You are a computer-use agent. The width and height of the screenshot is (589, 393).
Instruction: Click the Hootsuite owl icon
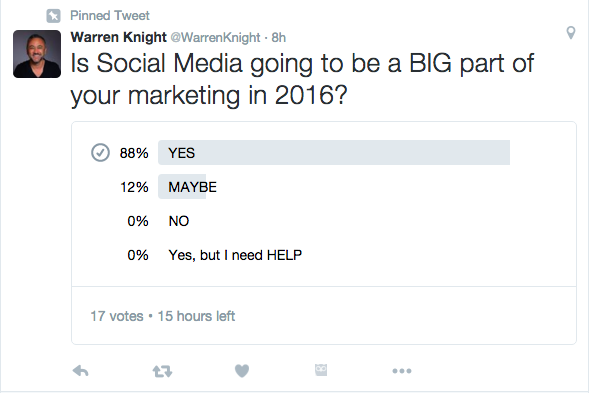click(x=321, y=370)
